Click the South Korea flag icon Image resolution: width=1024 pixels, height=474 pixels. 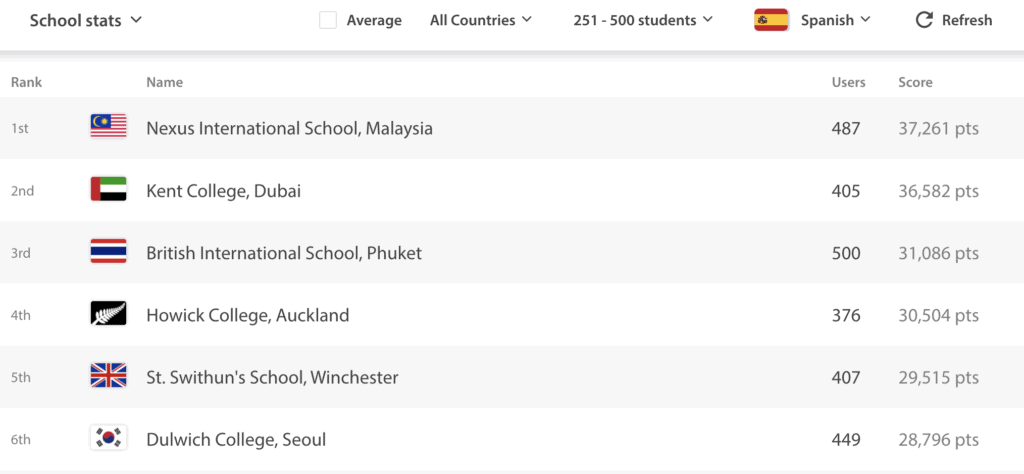point(108,438)
